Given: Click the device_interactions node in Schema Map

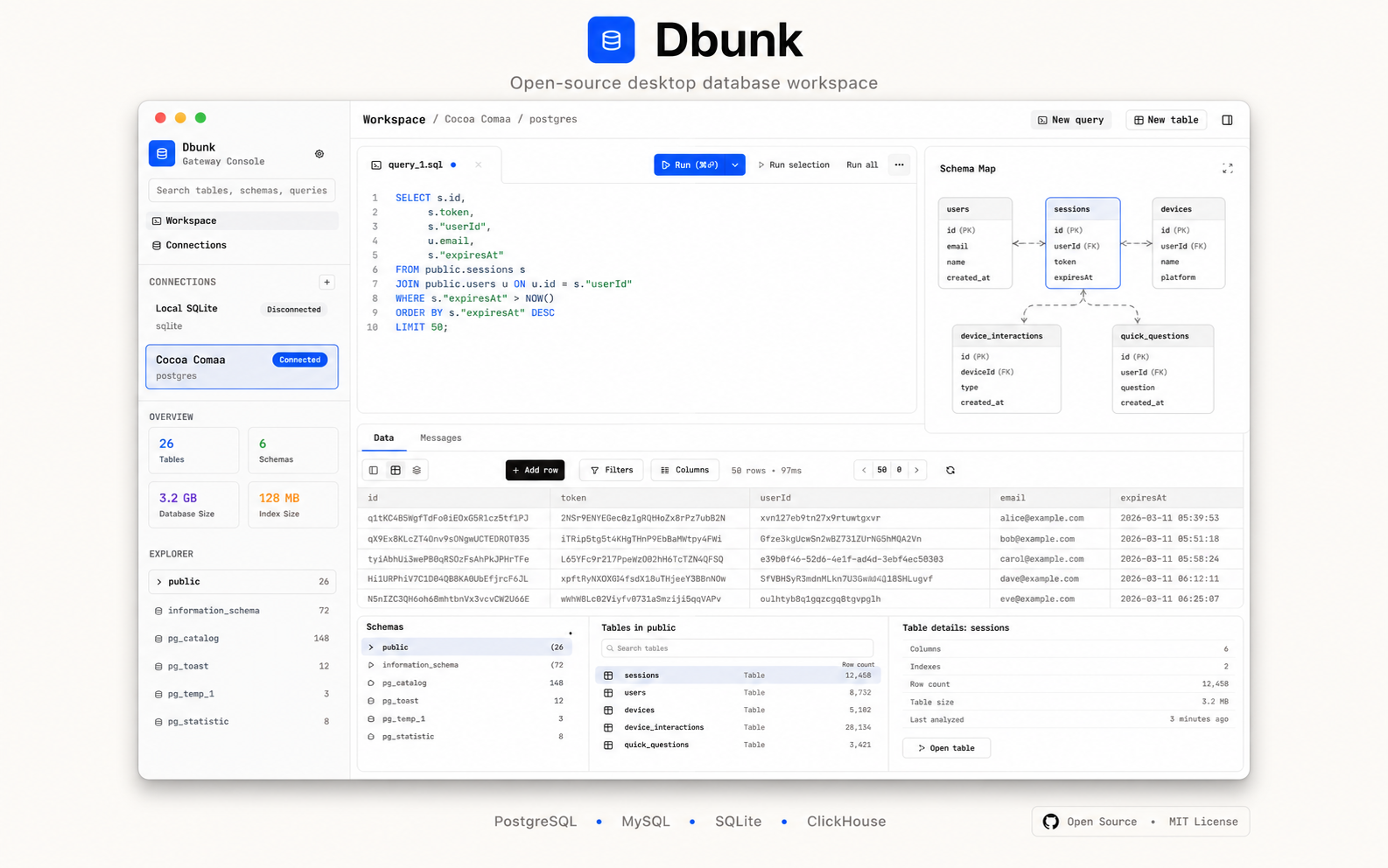Looking at the screenshot, I should pyautogui.click(x=1006, y=369).
